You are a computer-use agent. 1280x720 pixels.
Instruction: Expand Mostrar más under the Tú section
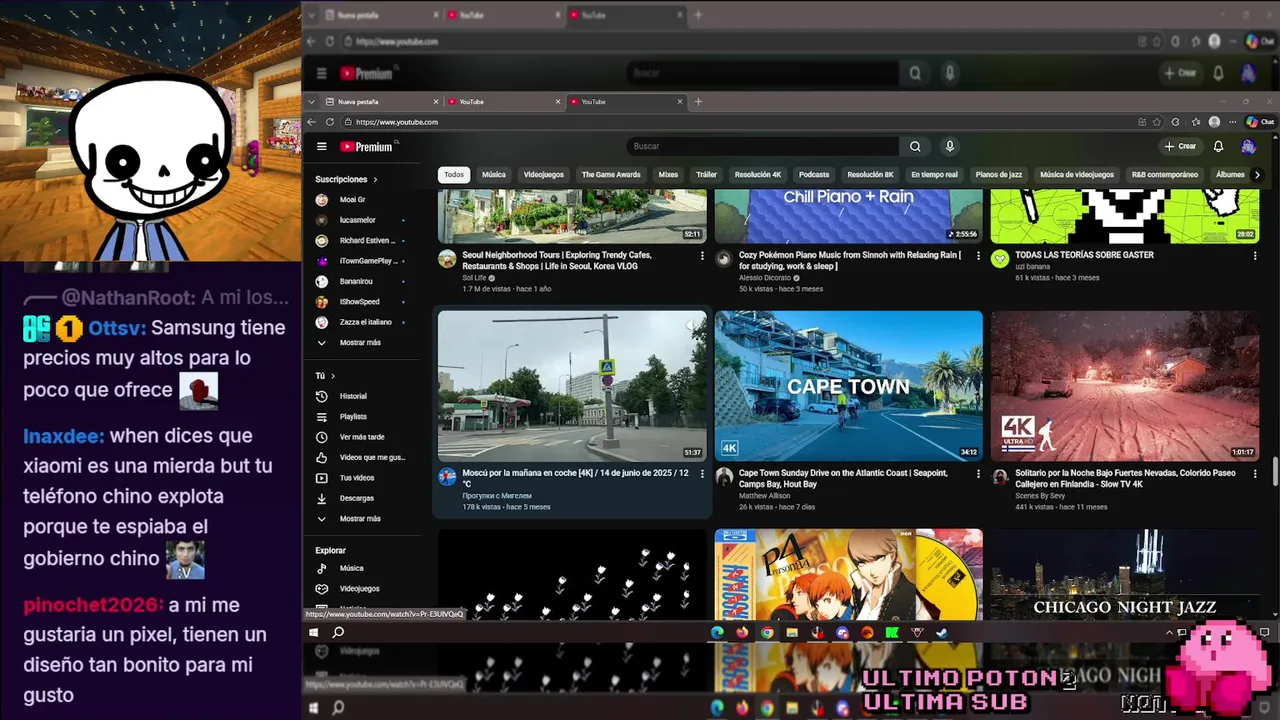coord(359,519)
